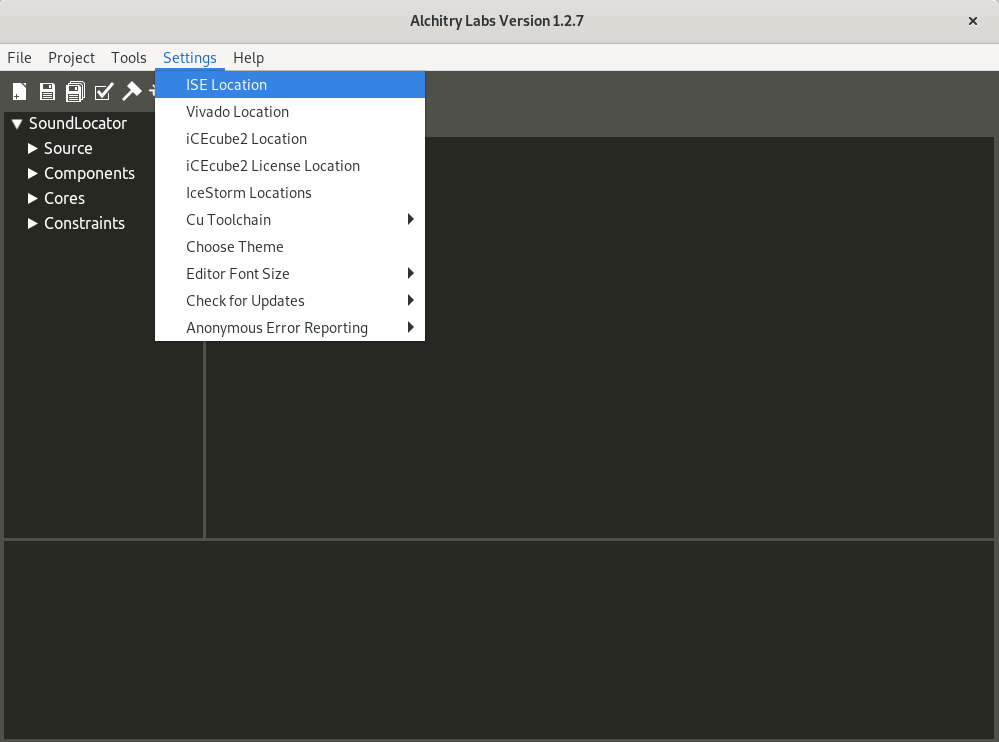Open the Help menu
The image size is (999, 742).
(248, 58)
